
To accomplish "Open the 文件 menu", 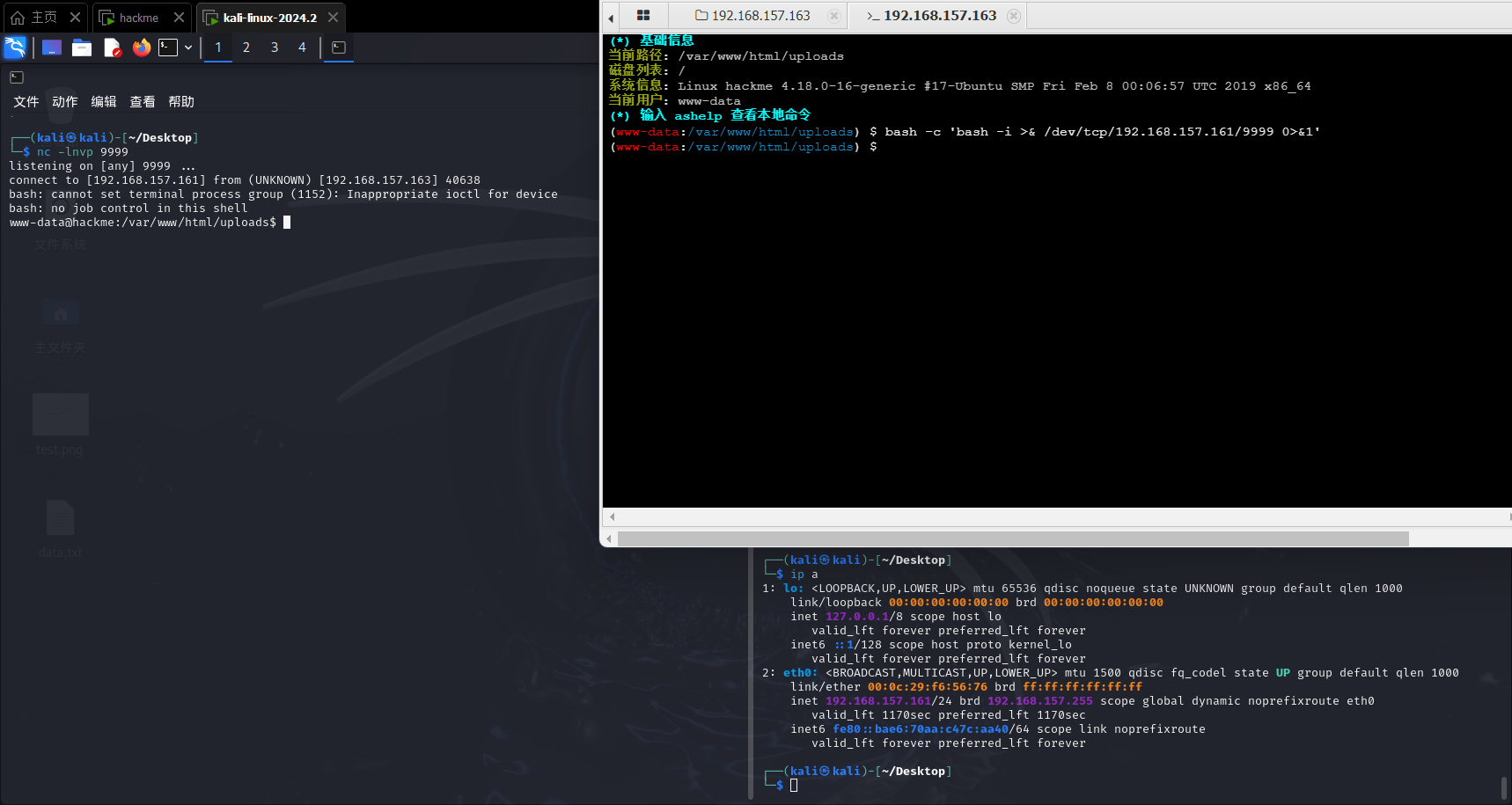I will tap(26, 102).
